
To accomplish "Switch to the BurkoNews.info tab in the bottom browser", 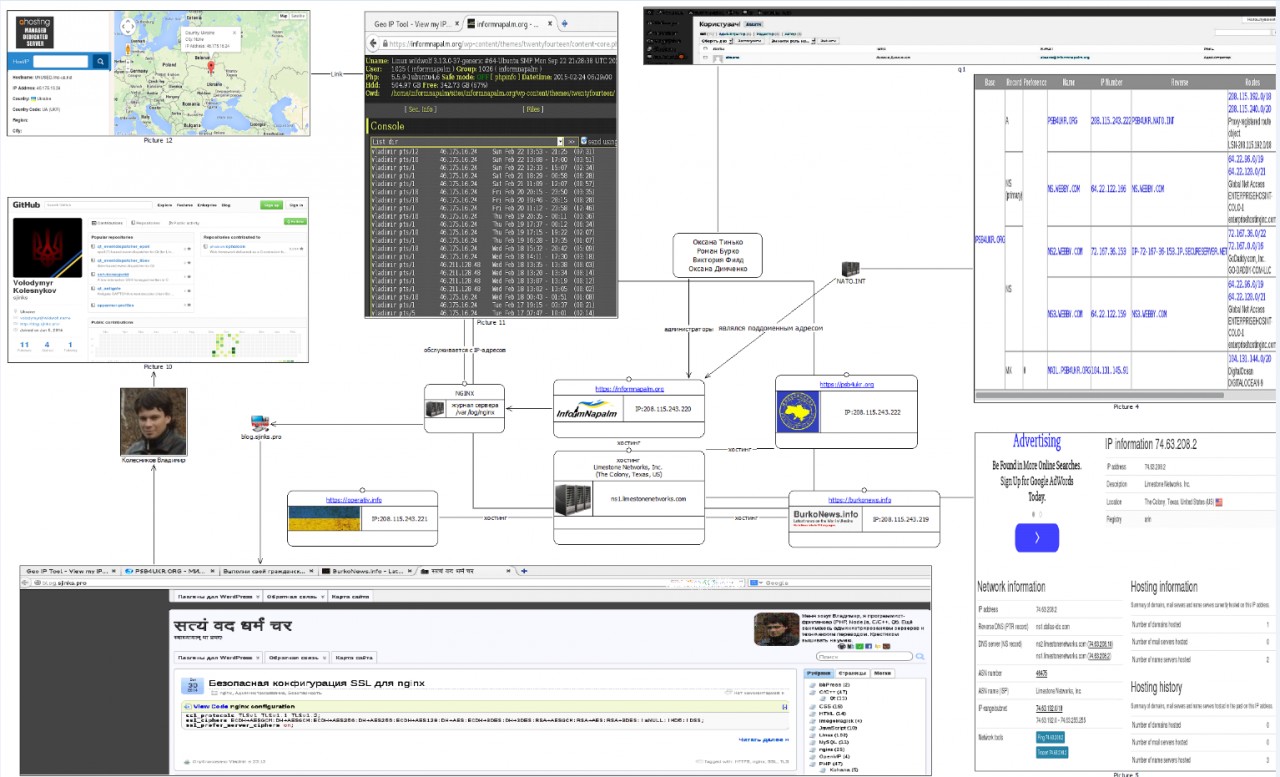I will pos(366,571).
